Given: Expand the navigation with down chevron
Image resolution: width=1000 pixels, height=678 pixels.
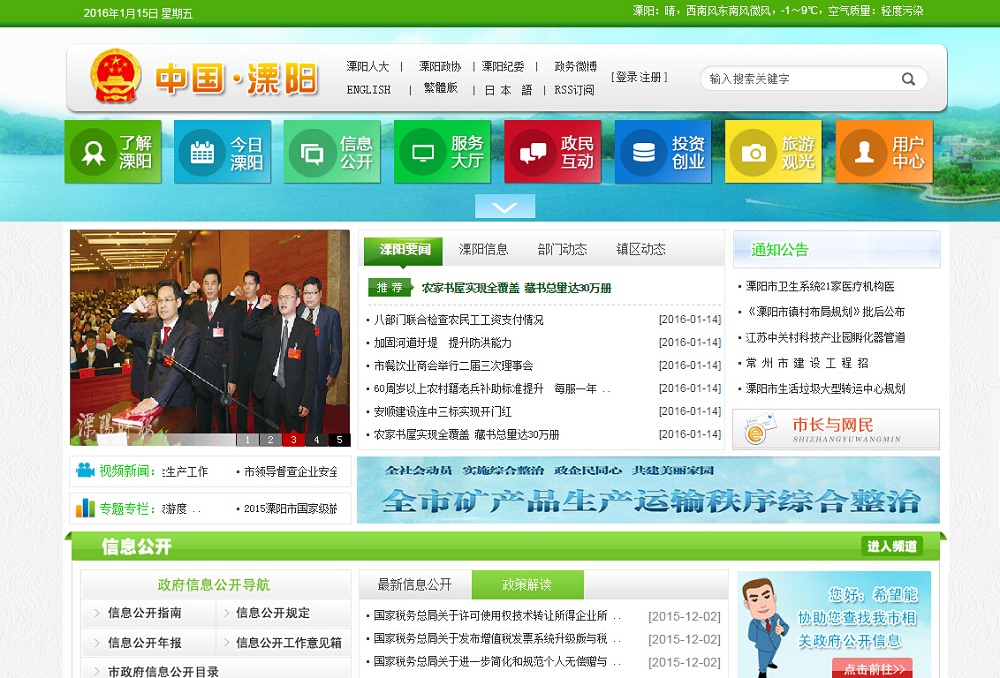Looking at the screenshot, I should click(504, 207).
